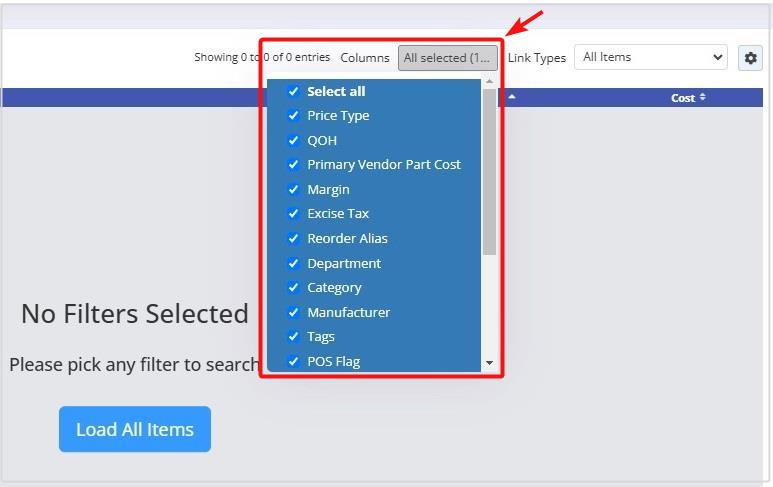Click the Load All Items button
The image size is (773, 487).
click(x=135, y=429)
